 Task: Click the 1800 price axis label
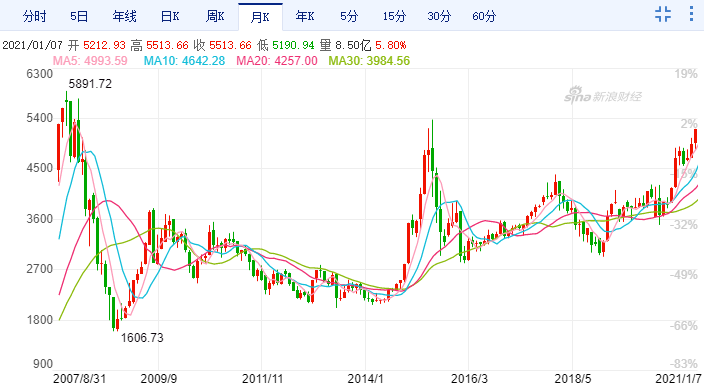click(40, 320)
